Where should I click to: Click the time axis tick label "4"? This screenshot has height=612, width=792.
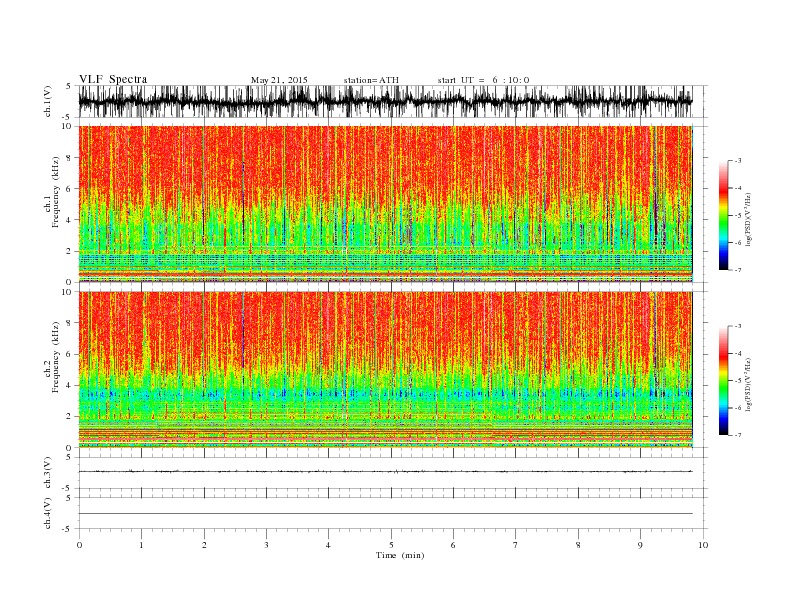point(328,545)
